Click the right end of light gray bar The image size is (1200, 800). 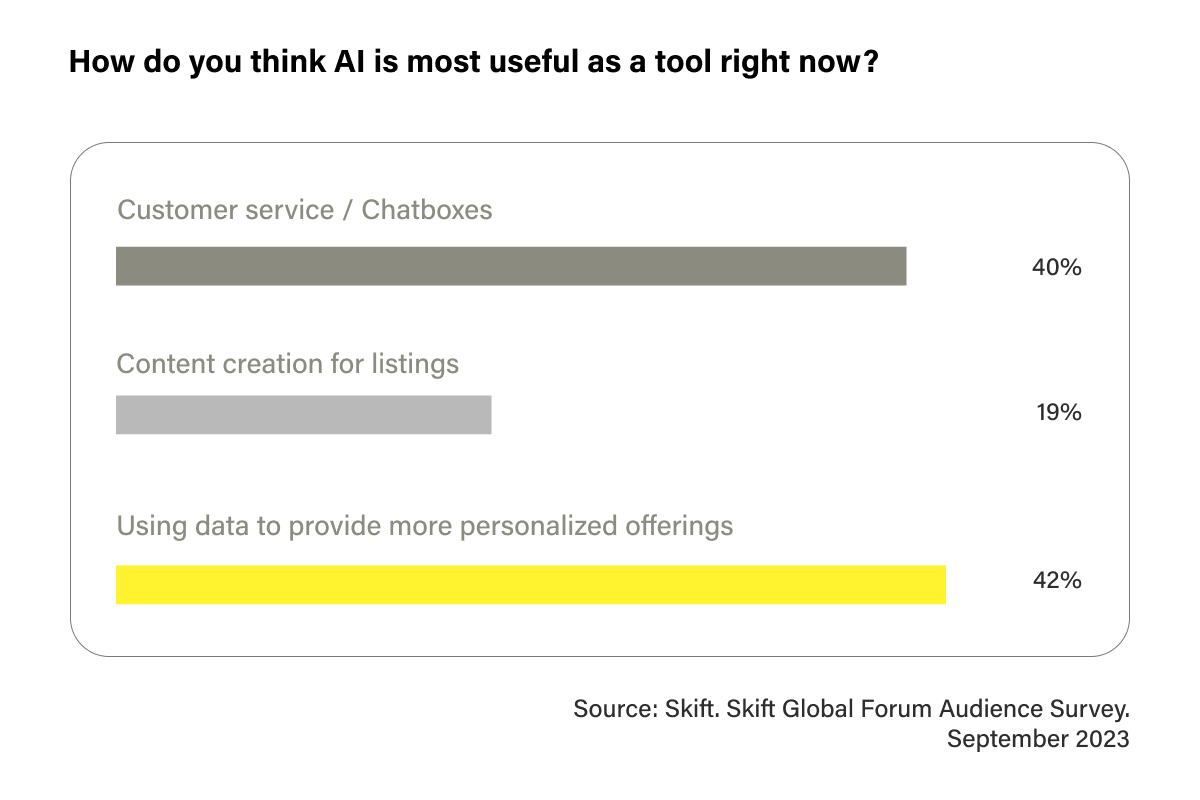[488, 415]
